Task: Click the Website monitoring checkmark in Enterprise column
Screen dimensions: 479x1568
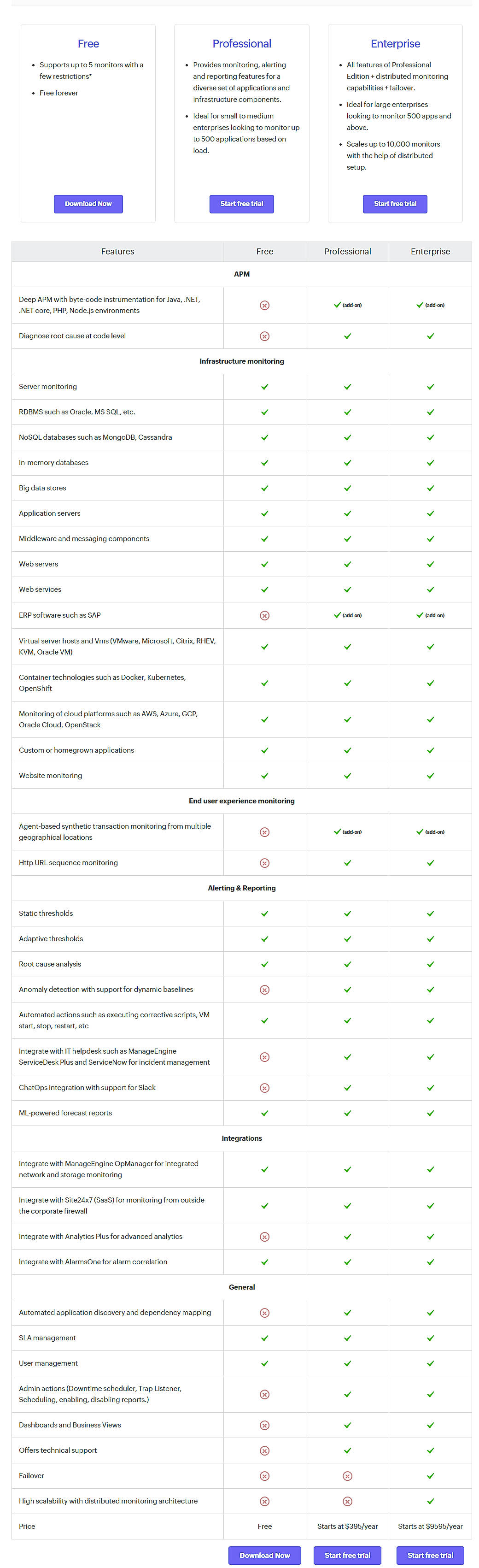Action: (430, 776)
